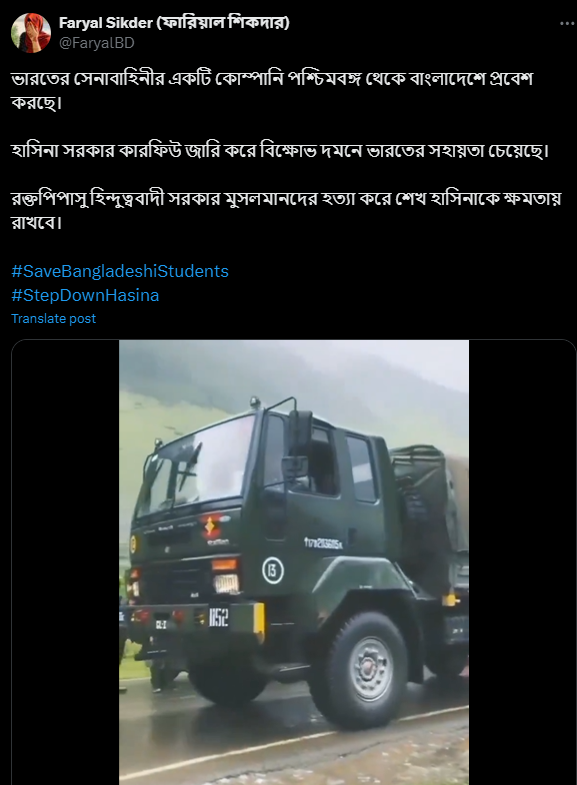Open the #StepDownHasina hashtag
Viewport: 577px width, 785px height.
tap(85, 295)
